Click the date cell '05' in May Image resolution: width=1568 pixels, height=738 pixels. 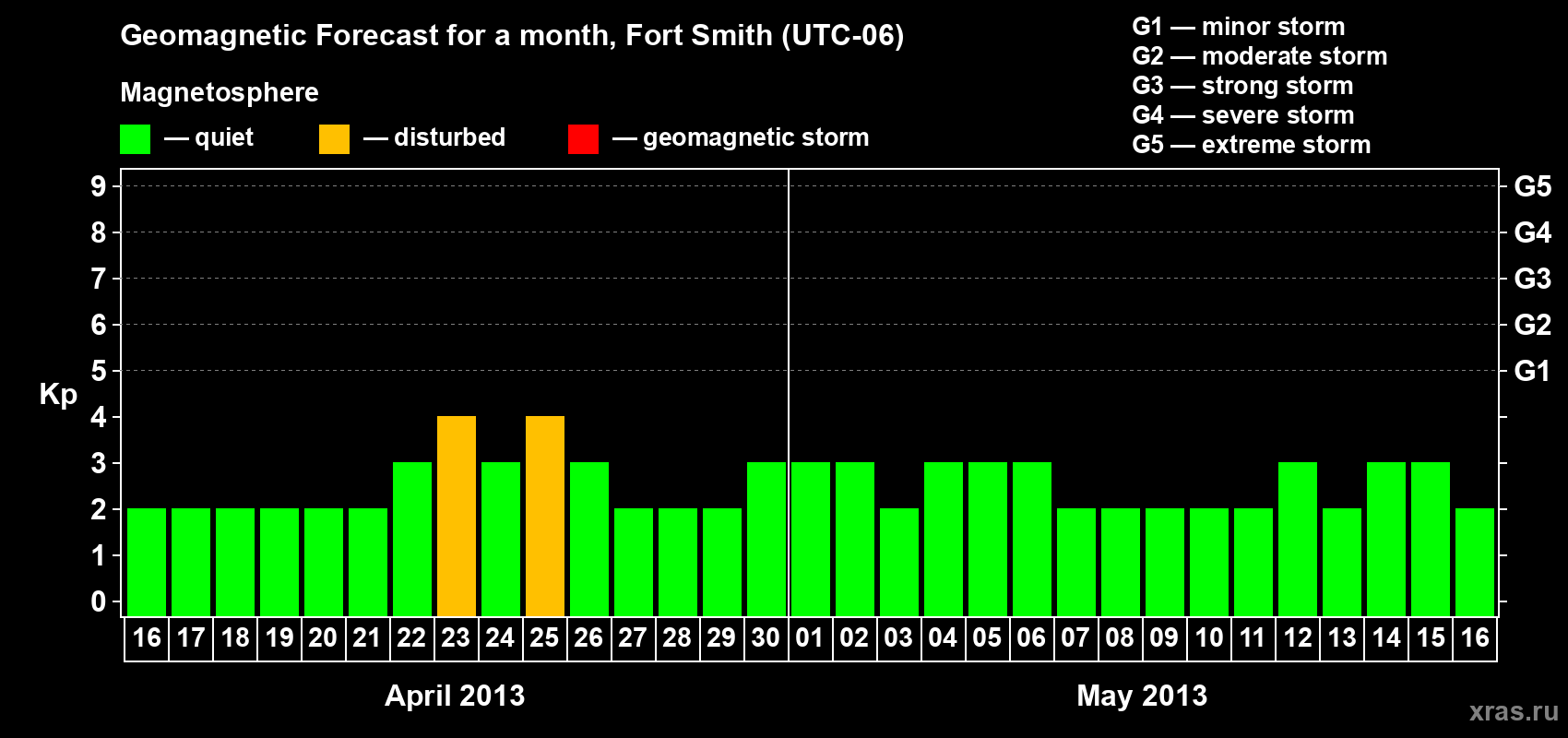(988, 638)
